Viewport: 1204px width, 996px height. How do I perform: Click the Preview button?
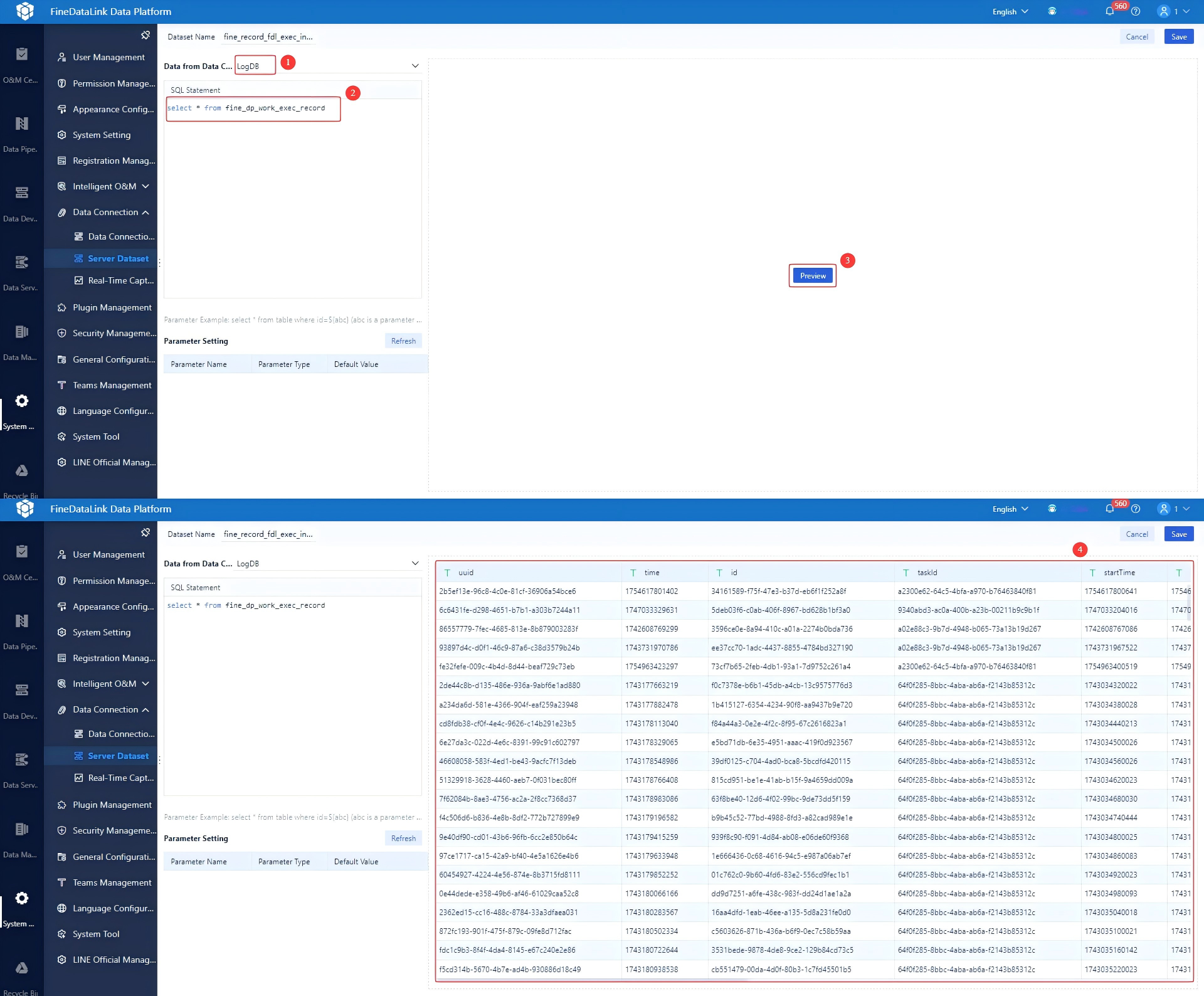(813, 276)
